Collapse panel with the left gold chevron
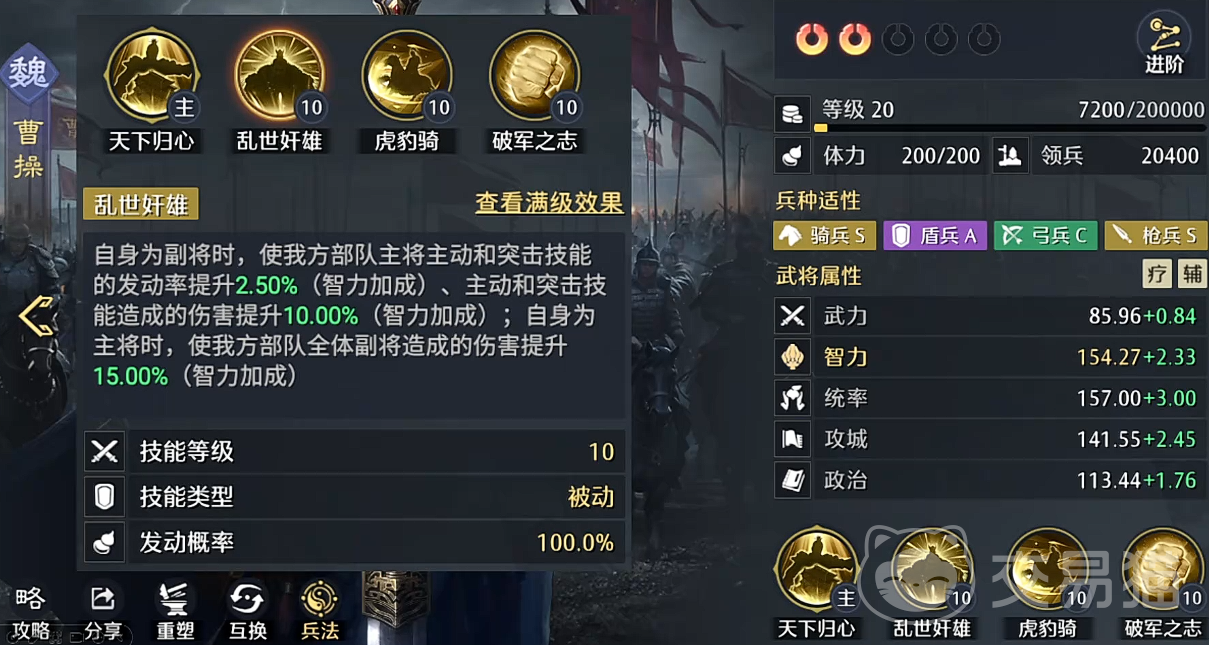This screenshot has width=1209, height=645. [x=37, y=318]
